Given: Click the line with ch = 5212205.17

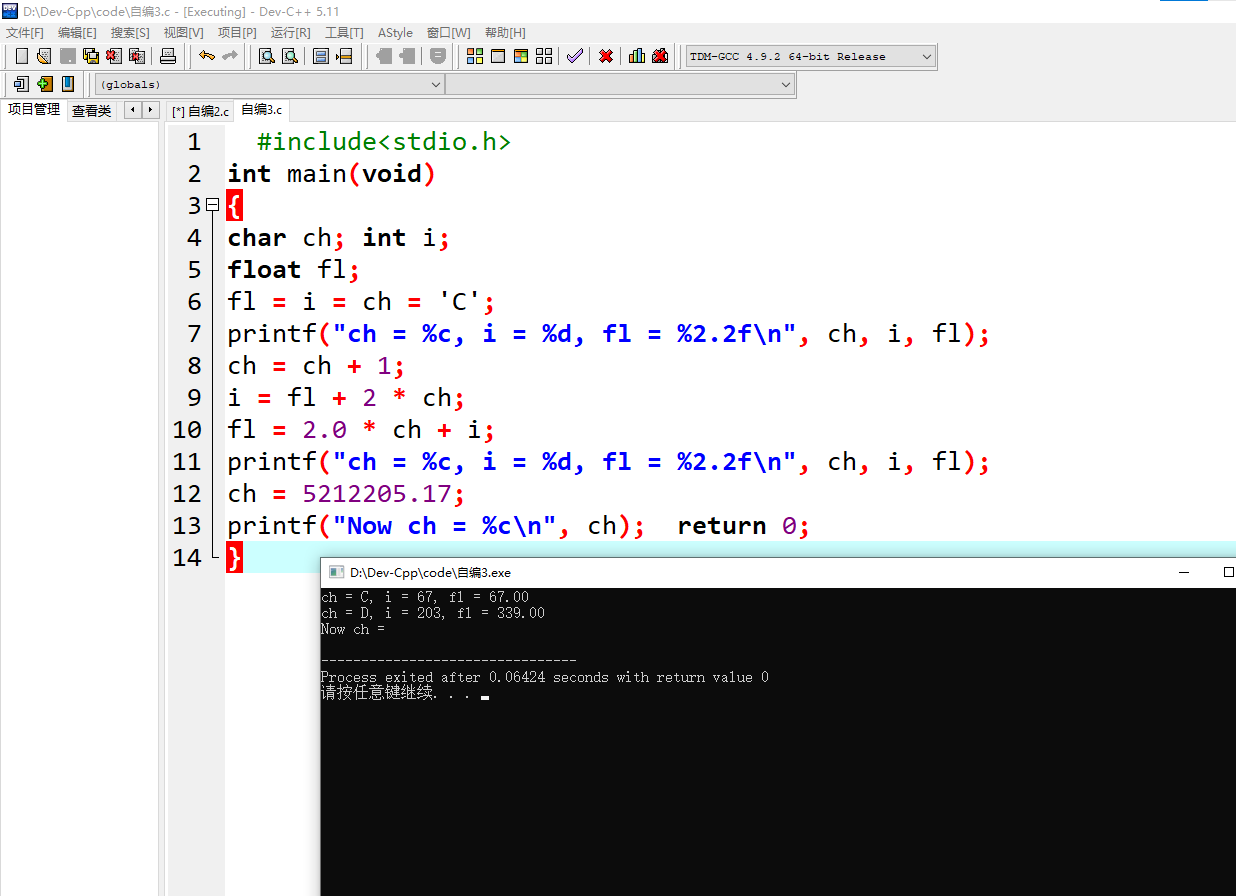Looking at the screenshot, I should click(346, 494).
